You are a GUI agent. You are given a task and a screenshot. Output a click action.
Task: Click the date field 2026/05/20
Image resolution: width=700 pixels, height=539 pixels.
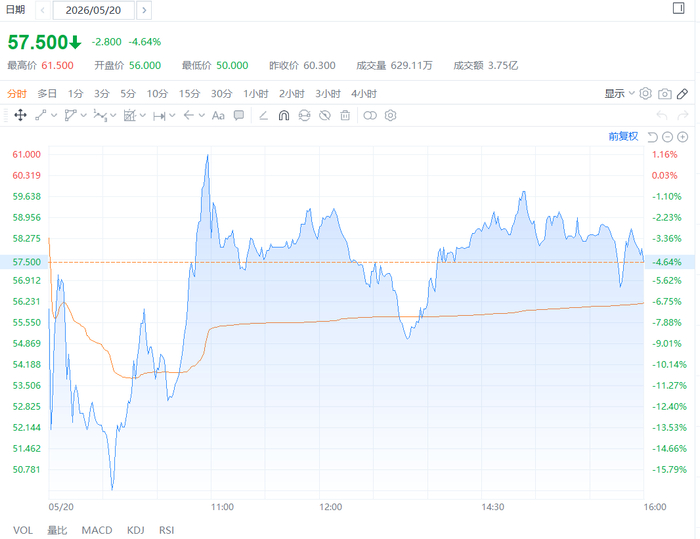[93, 10]
